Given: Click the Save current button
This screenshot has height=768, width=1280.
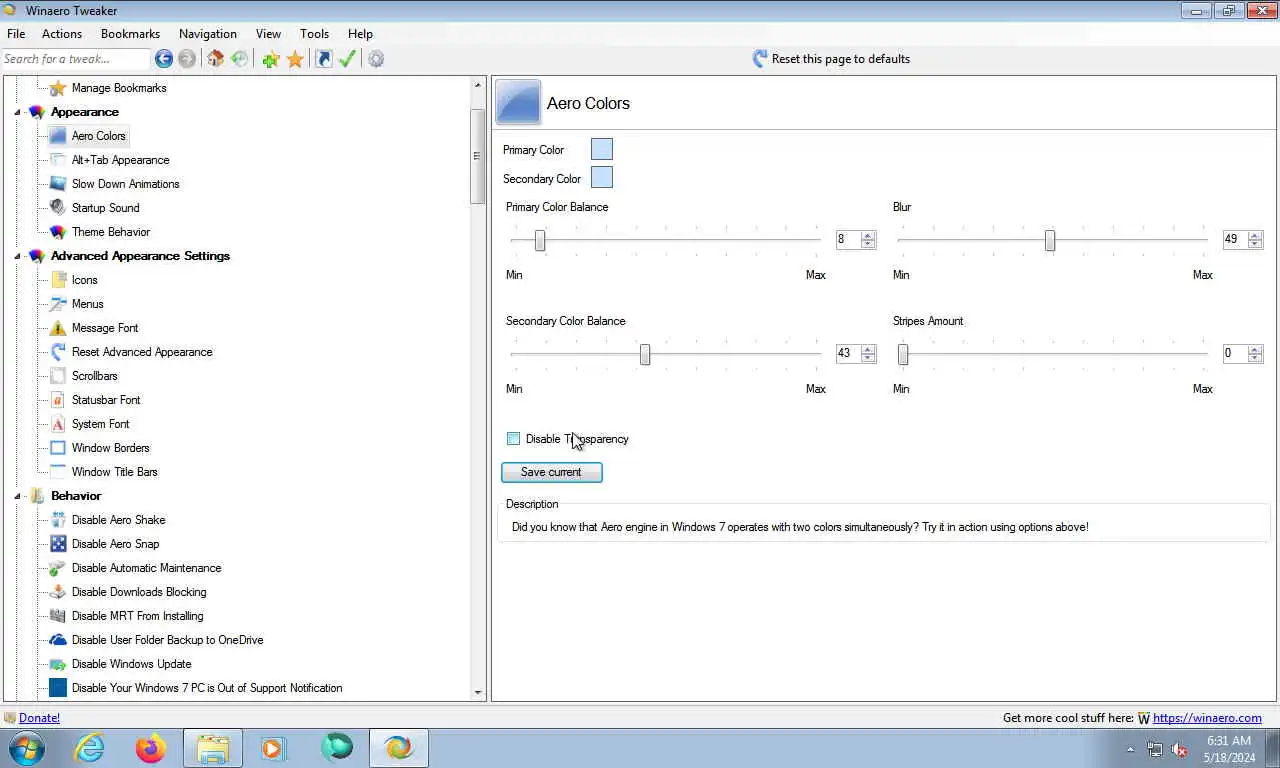Looking at the screenshot, I should (551, 472).
